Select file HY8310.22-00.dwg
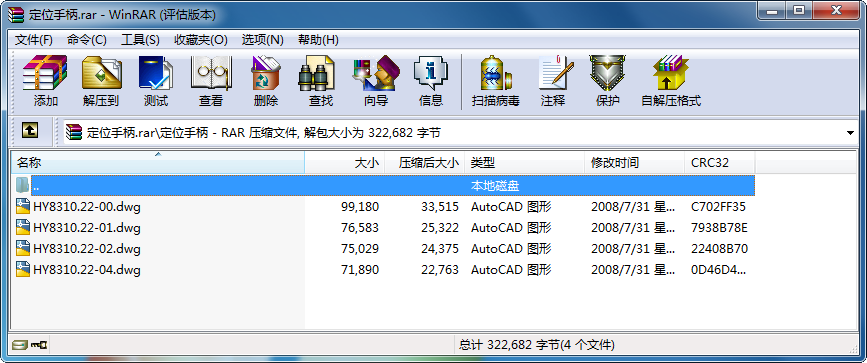This screenshot has height=363, width=867. click(87, 207)
